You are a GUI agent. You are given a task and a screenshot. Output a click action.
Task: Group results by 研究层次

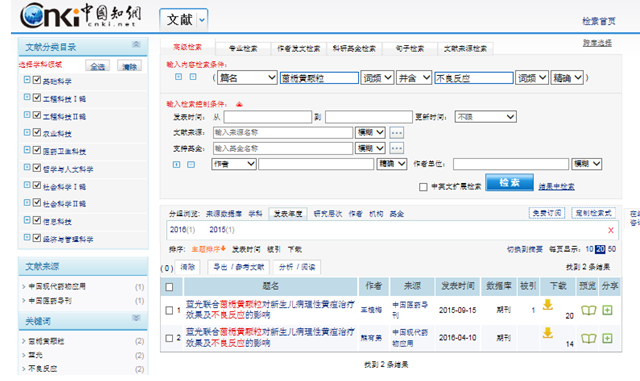tap(327, 214)
